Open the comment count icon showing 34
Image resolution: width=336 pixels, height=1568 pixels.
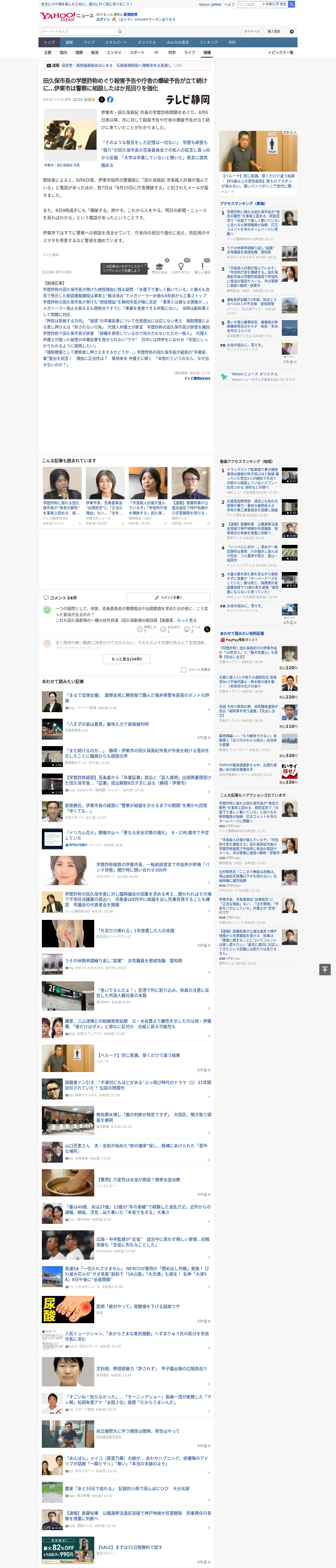[x=77, y=99]
